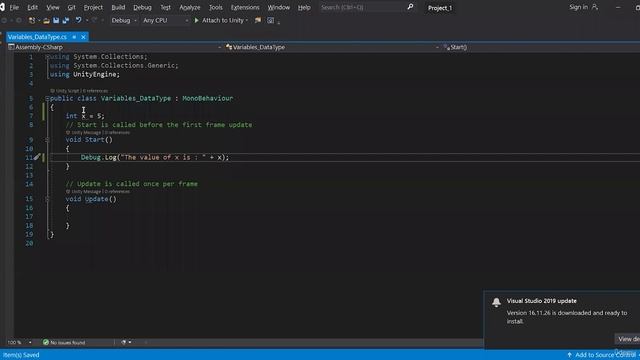
Task: Open the Edit menu
Action: (x=32, y=7)
